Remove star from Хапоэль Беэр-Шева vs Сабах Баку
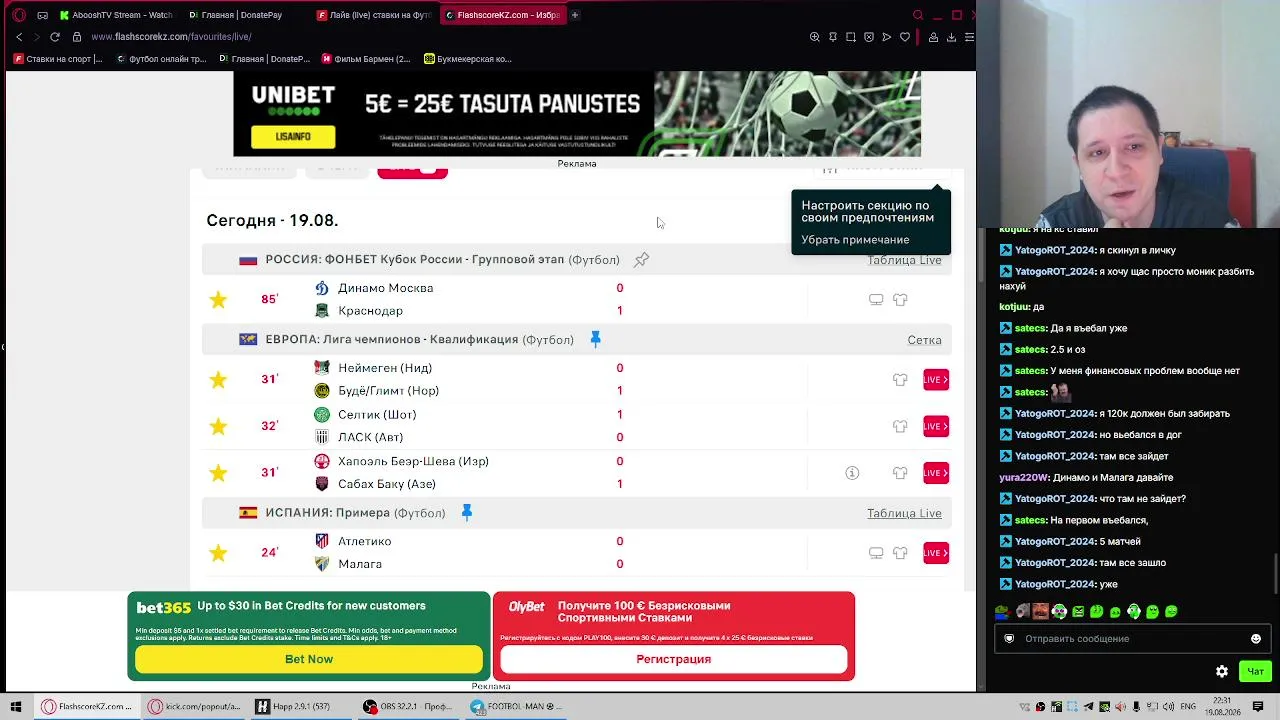Screen dimensions: 1280x720 click(218, 473)
